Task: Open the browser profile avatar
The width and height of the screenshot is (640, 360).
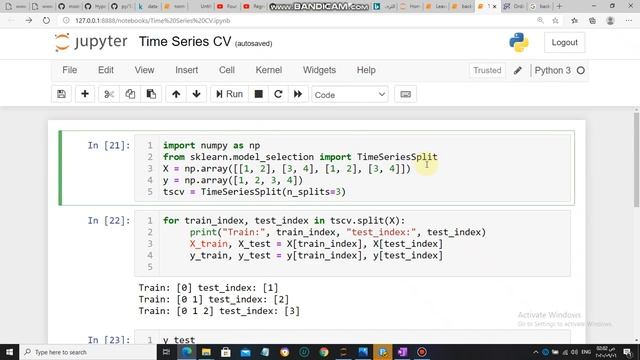Action: pos(610,20)
